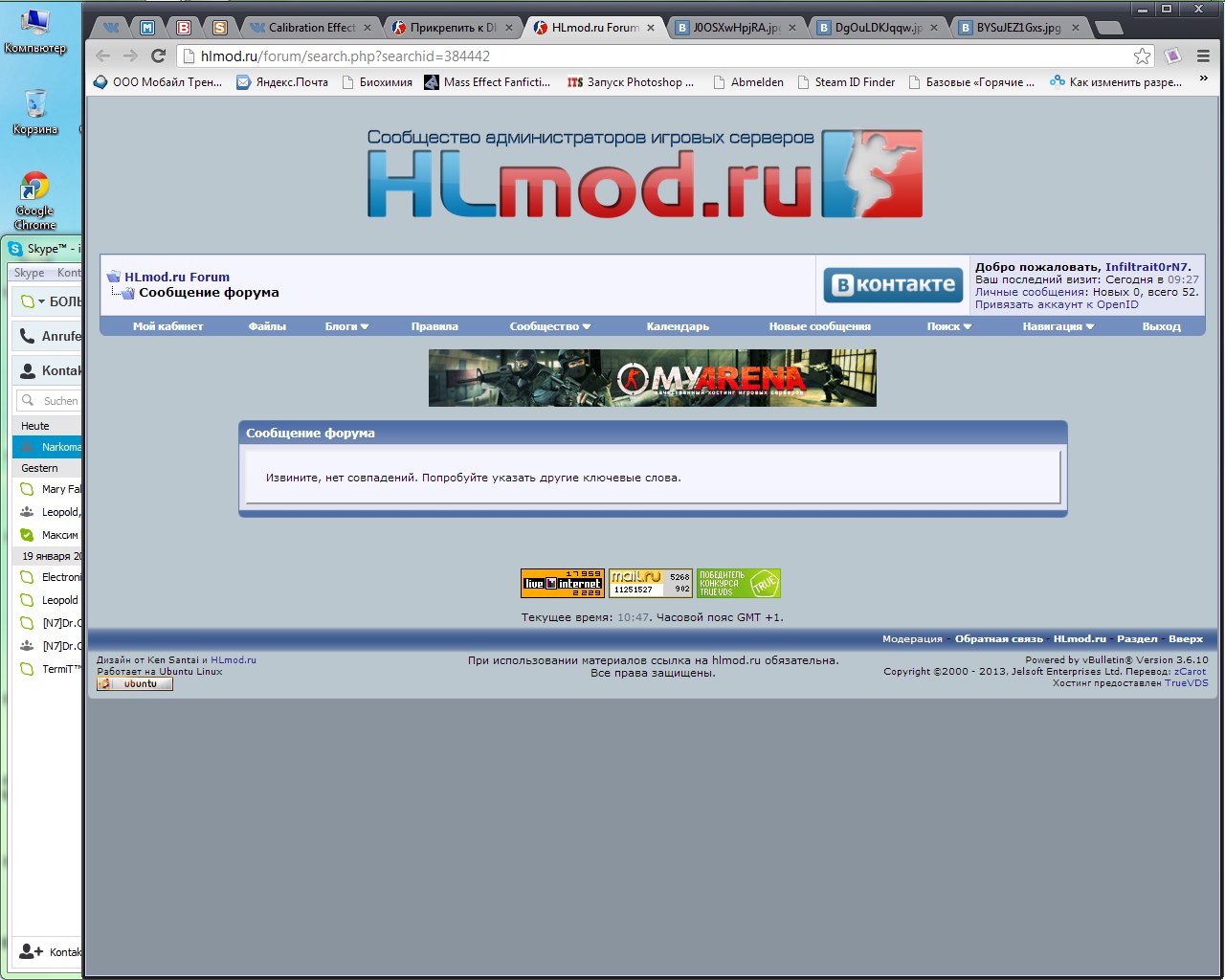Launch Google Chrome from desktop icon
1225x980 pixels.
coord(35,202)
